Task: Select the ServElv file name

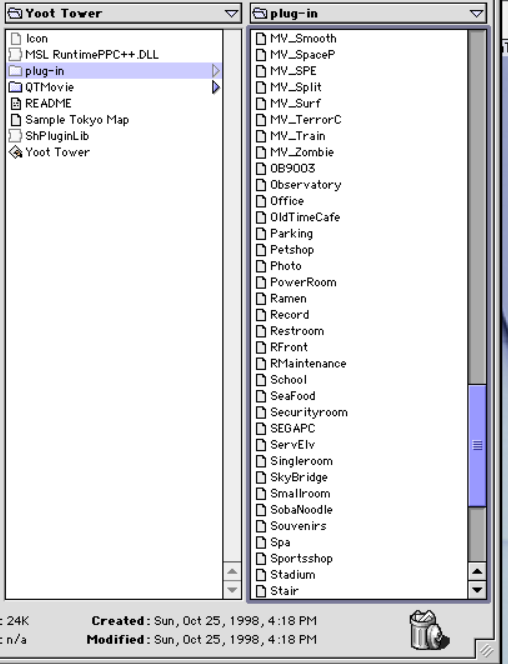Action: (293, 445)
